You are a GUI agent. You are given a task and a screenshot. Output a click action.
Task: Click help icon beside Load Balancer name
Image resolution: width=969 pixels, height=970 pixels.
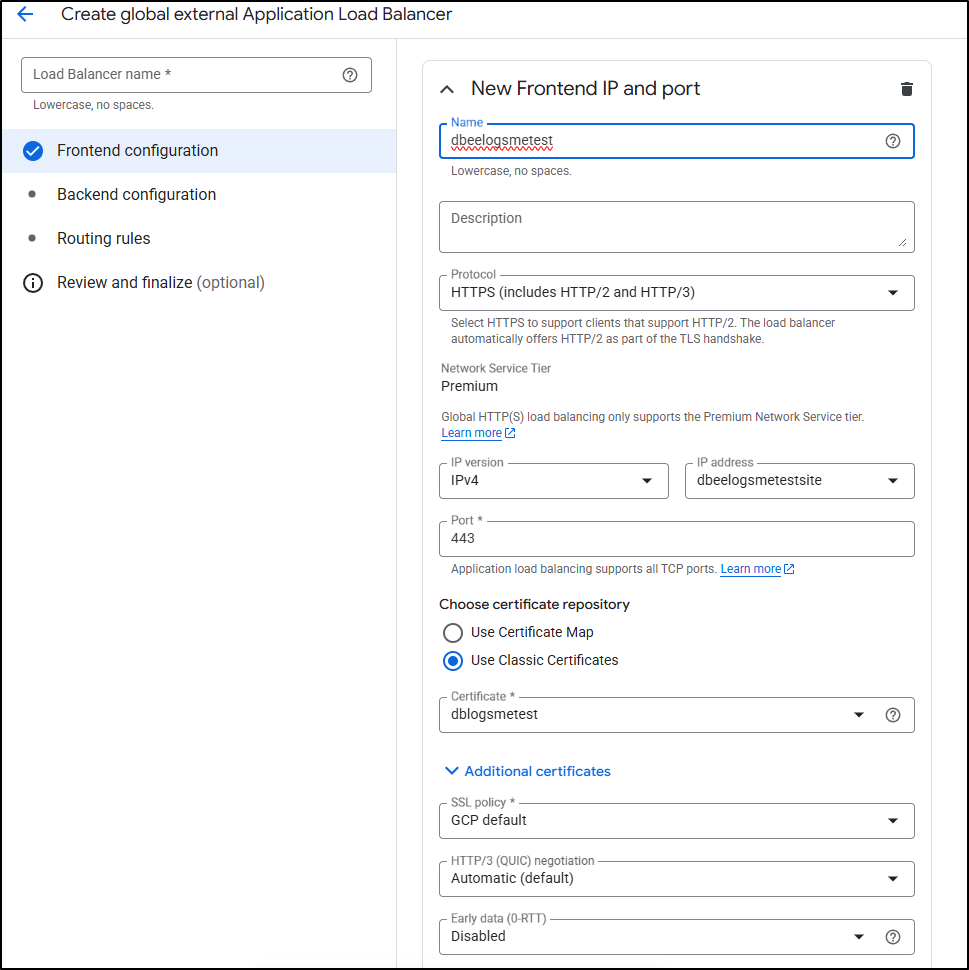pos(350,75)
